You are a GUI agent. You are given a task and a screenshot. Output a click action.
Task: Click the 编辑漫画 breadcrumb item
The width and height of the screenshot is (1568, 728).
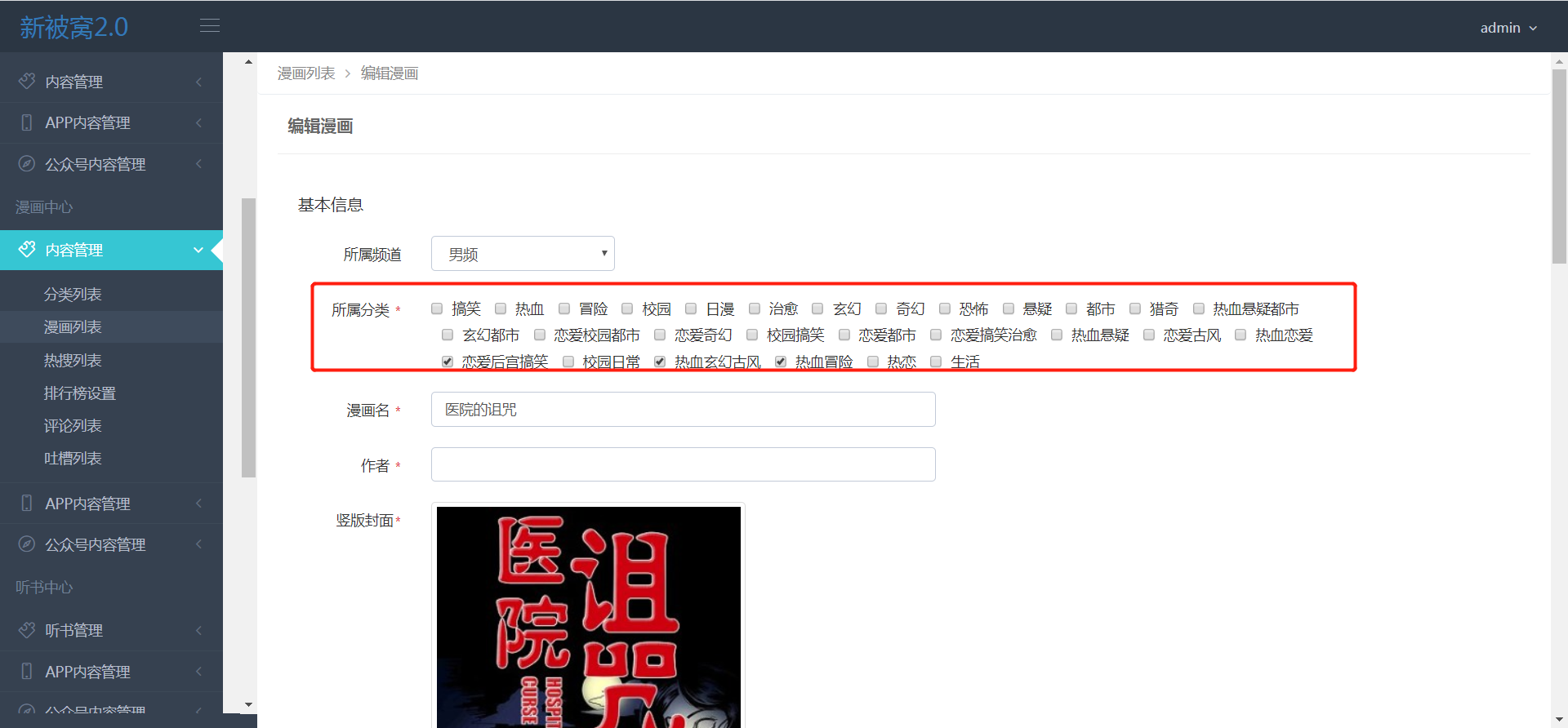tap(390, 73)
